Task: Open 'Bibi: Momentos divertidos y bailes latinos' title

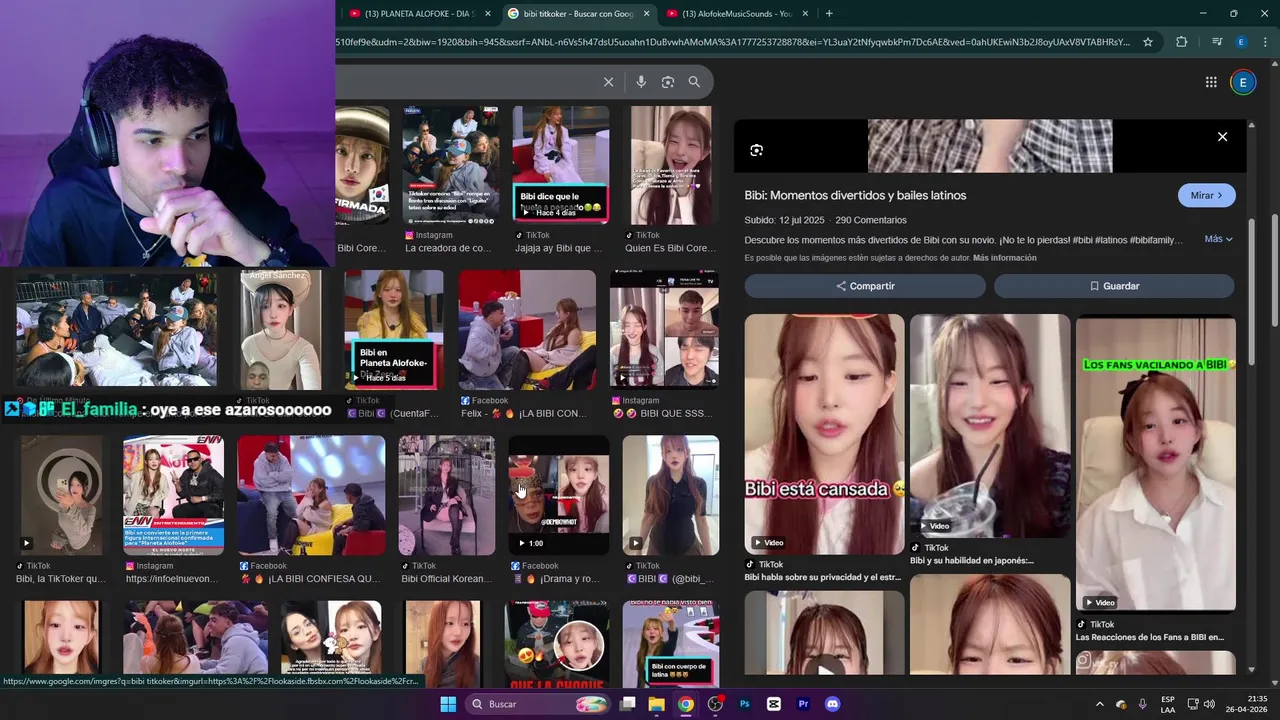Action: pyautogui.click(x=855, y=195)
